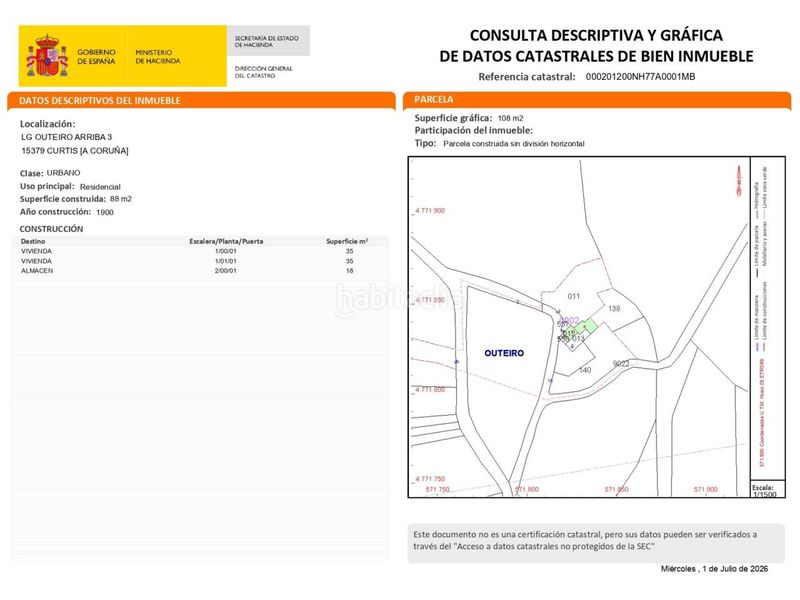Click the 'Clase:' label

click(32, 173)
